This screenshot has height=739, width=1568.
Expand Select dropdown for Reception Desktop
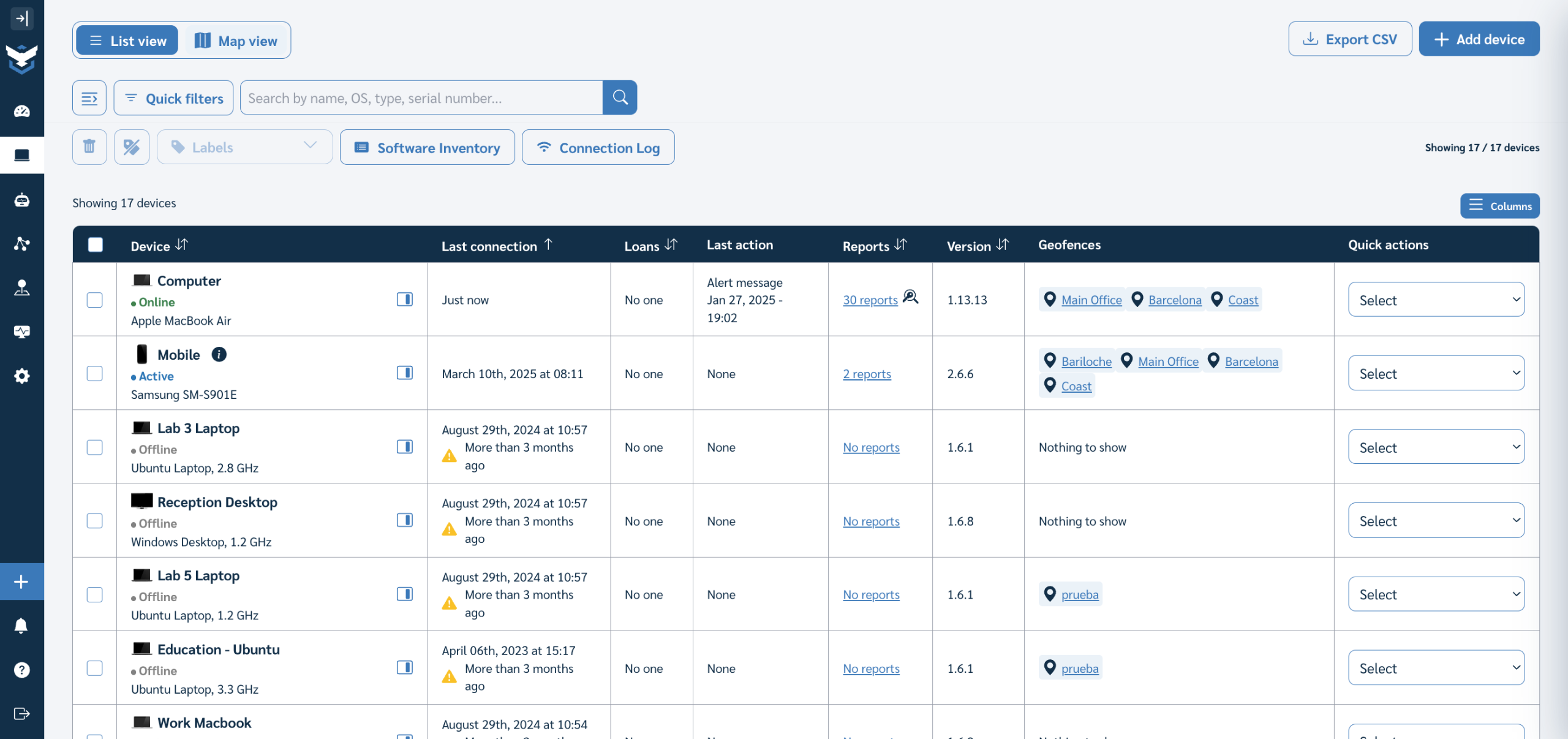click(x=1436, y=521)
